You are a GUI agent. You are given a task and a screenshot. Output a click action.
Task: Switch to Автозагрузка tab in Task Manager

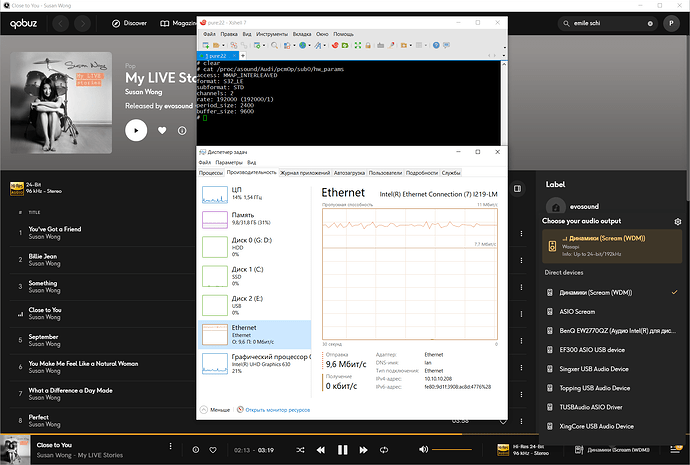pyautogui.click(x=349, y=173)
